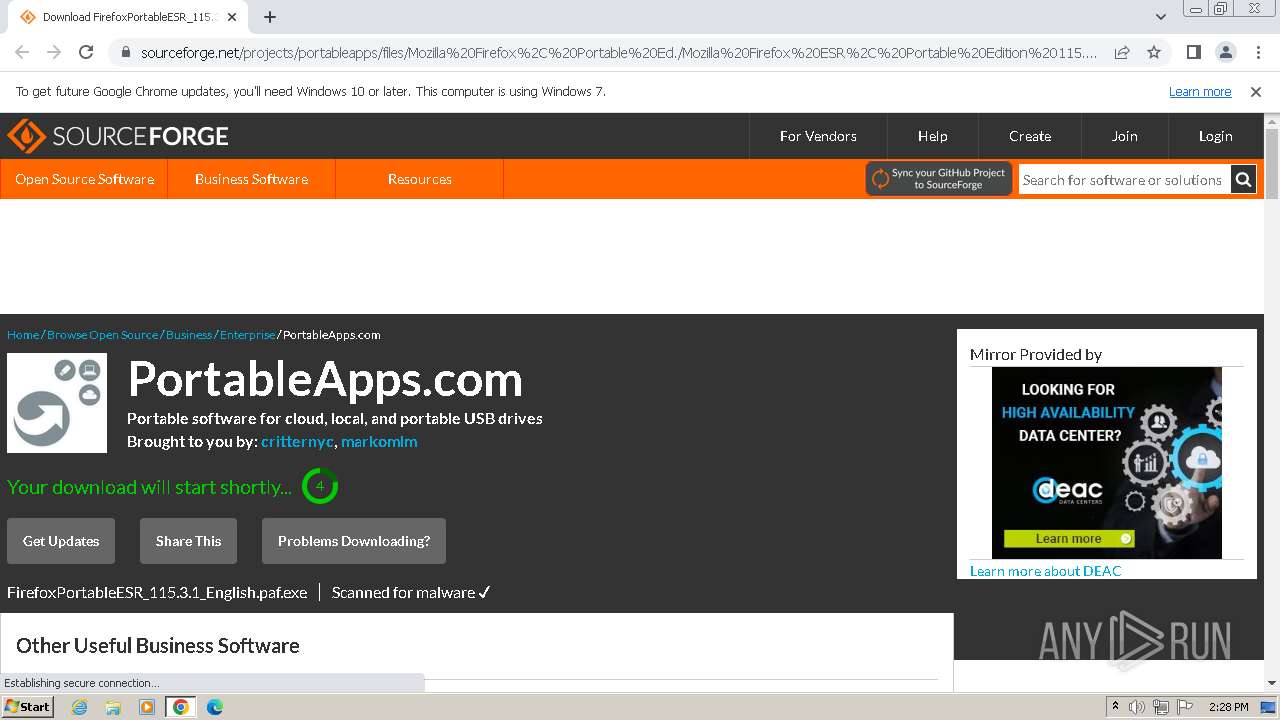Viewport: 1280px width, 720px height.
Task: Click the scrollbar up arrow
Action: [x=1272, y=120]
